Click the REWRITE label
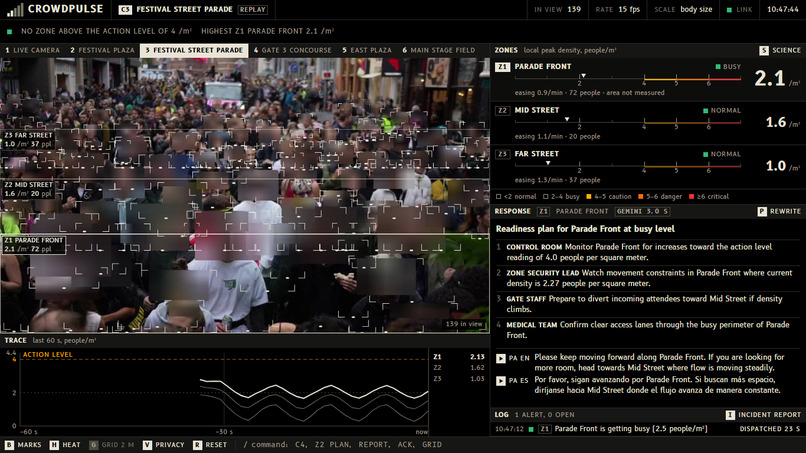 point(785,211)
